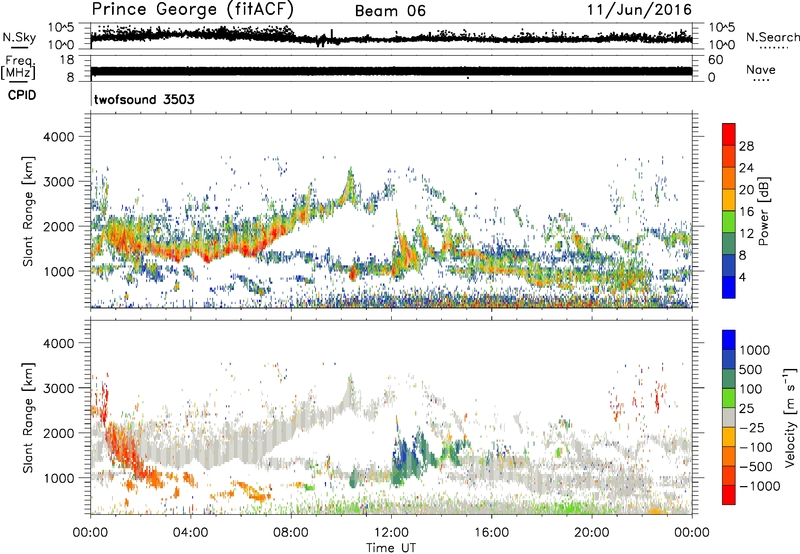This screenshot has width=800, height=554.
Task: Click the blue top segment of Velocity colour bar
Action: 729,340
